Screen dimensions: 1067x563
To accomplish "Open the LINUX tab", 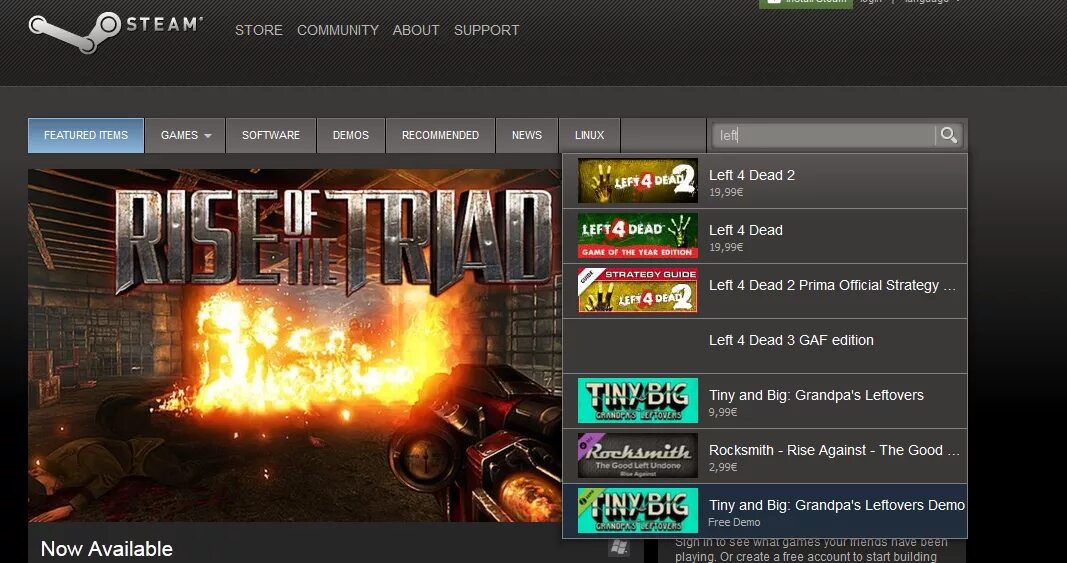I will [x=589, y=135].
